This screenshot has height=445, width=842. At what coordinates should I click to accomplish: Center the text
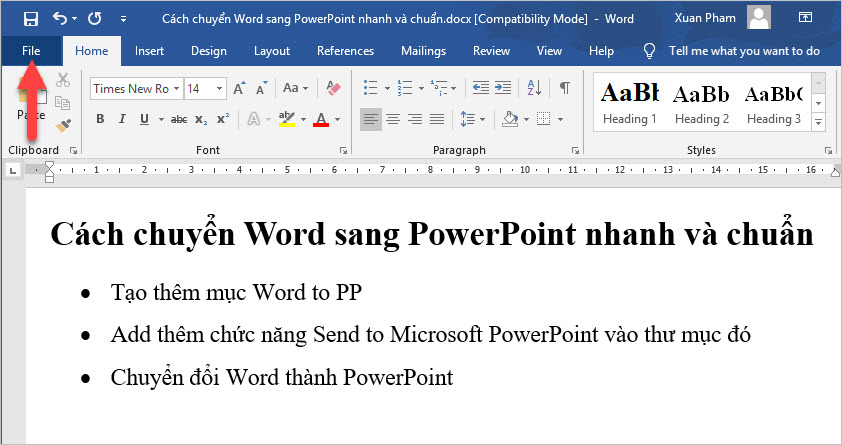(393, 119)
